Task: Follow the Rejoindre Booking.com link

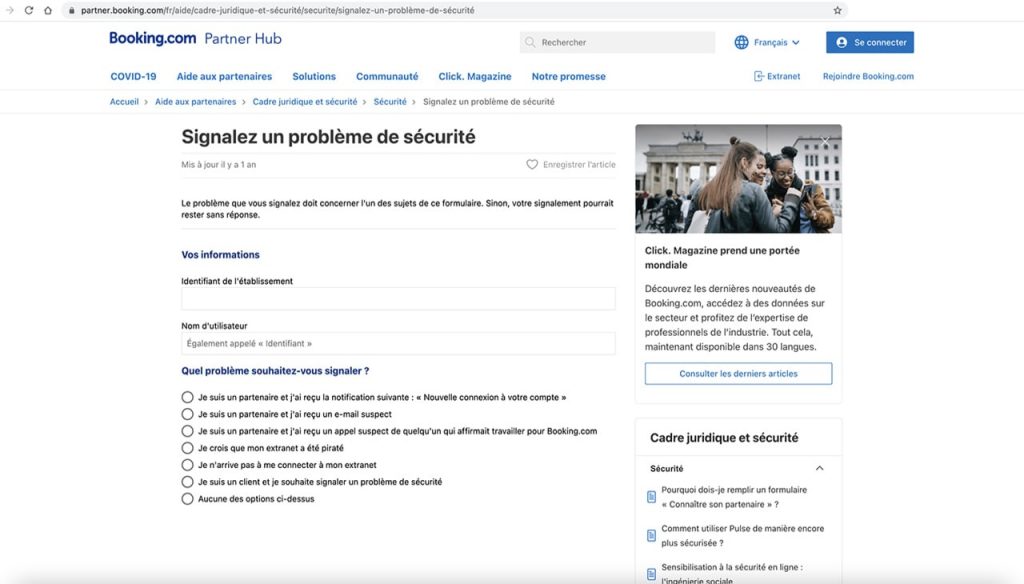Action: click(869, 76)
